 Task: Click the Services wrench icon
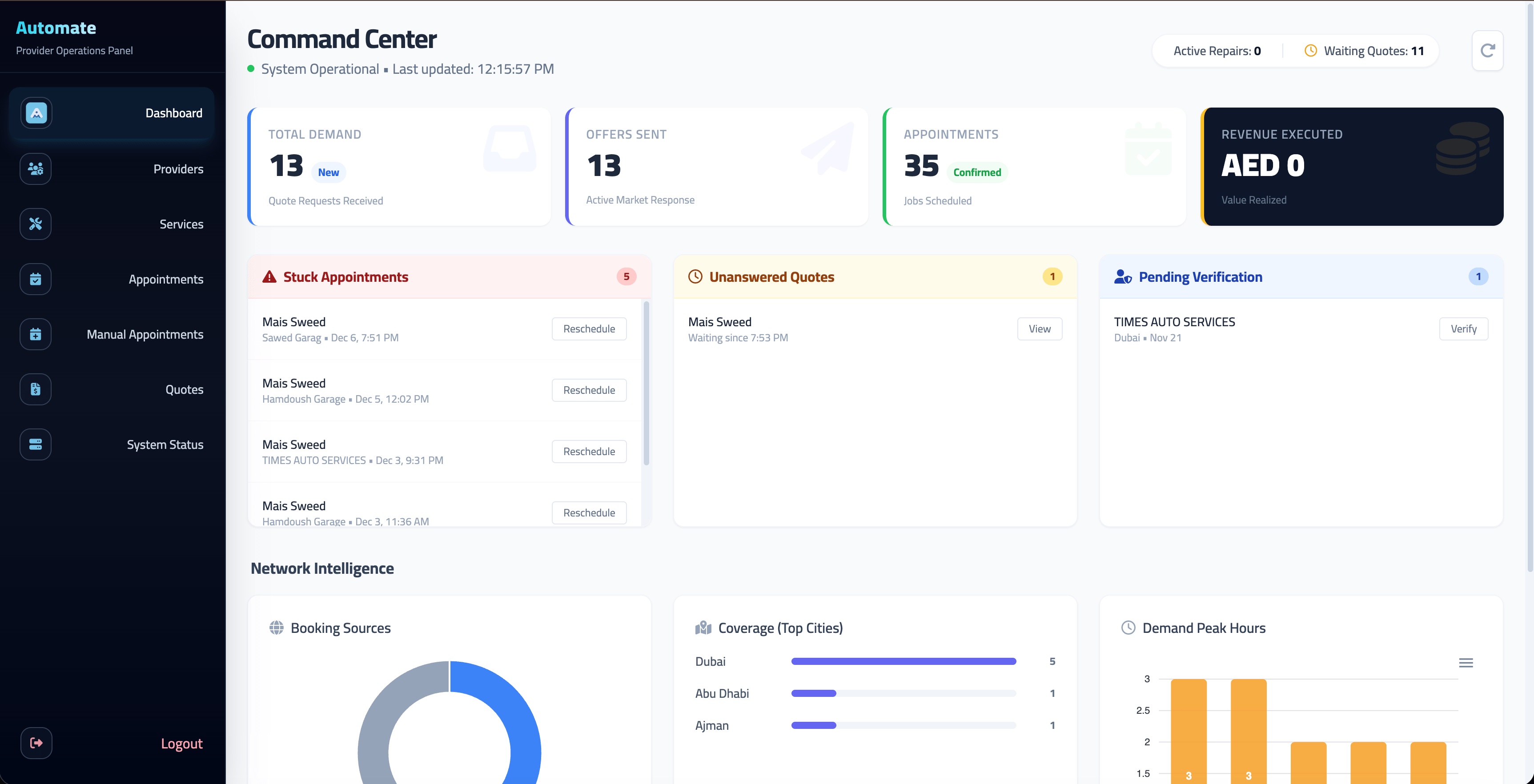[36, 224]
